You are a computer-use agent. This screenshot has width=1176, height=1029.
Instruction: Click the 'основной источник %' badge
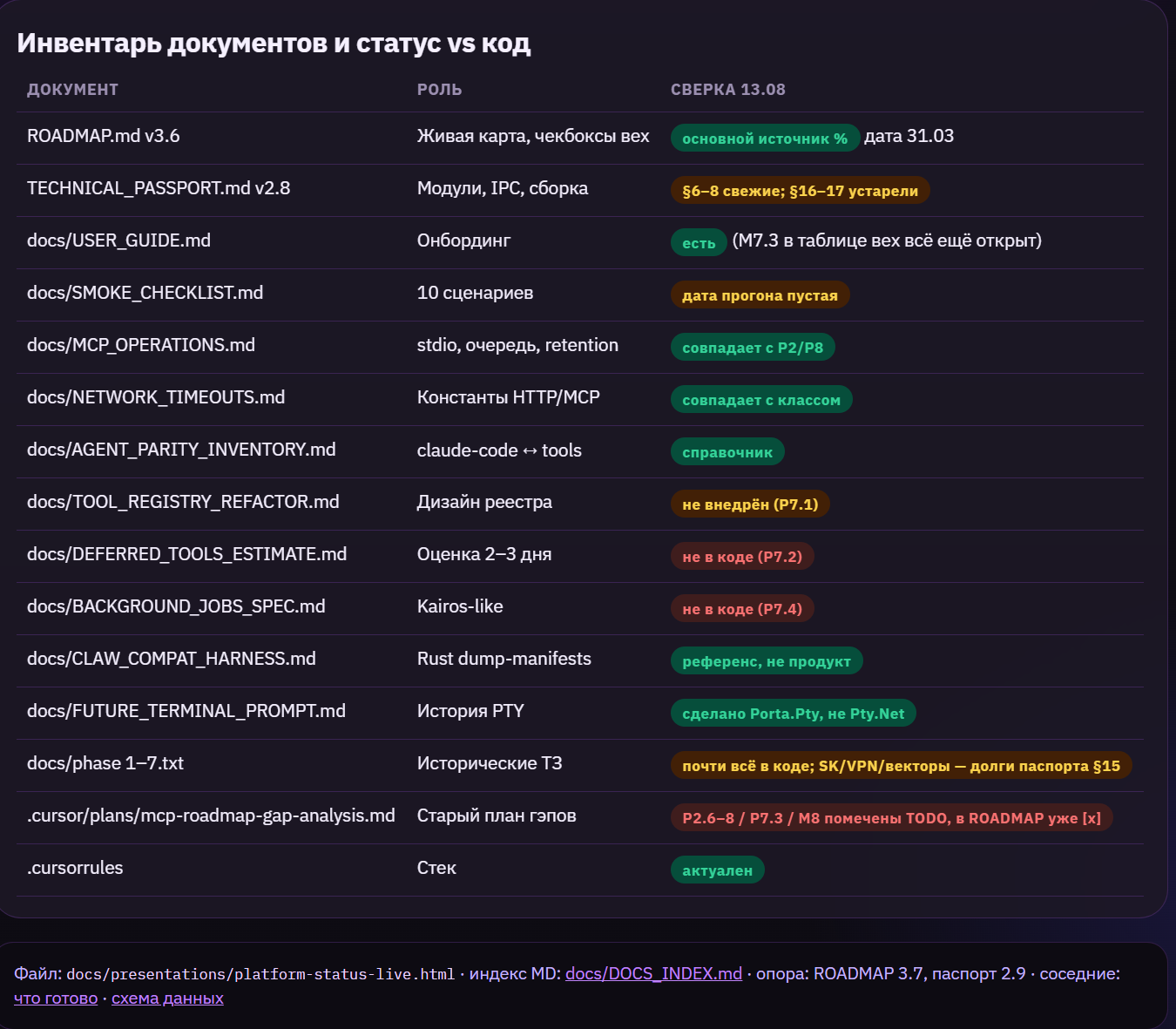[765, 138]
